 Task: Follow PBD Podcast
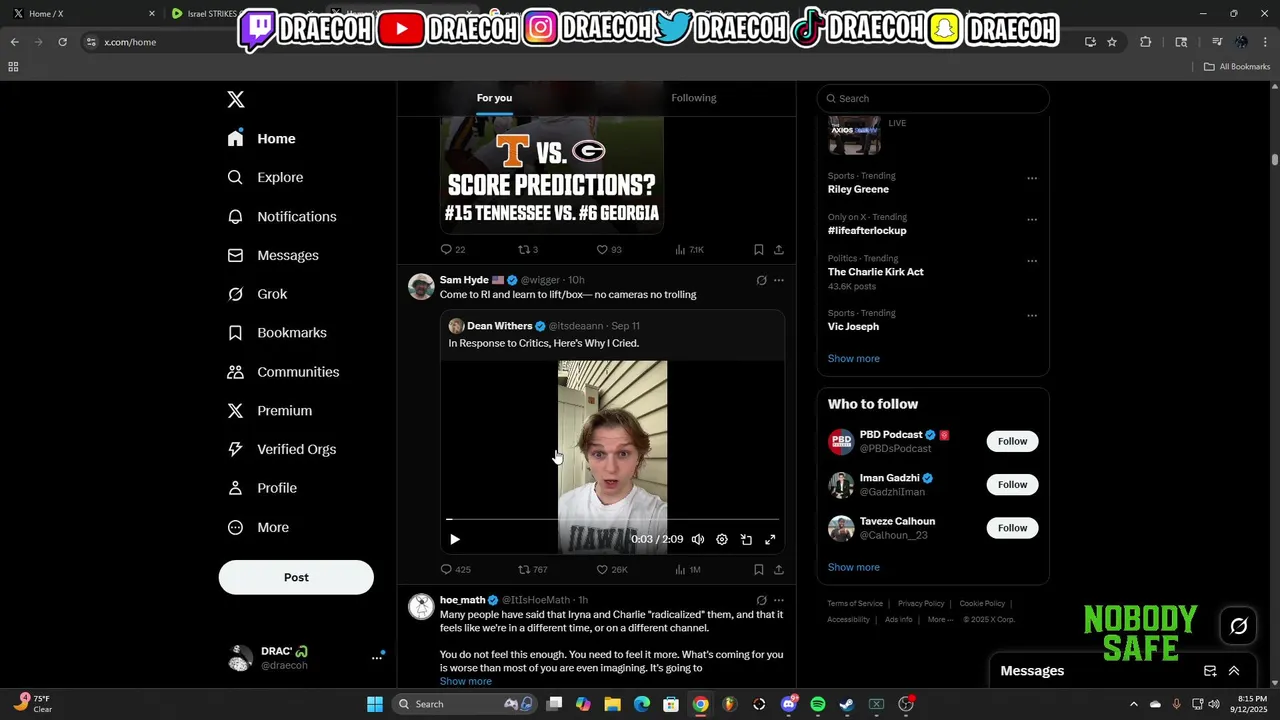1012,441
